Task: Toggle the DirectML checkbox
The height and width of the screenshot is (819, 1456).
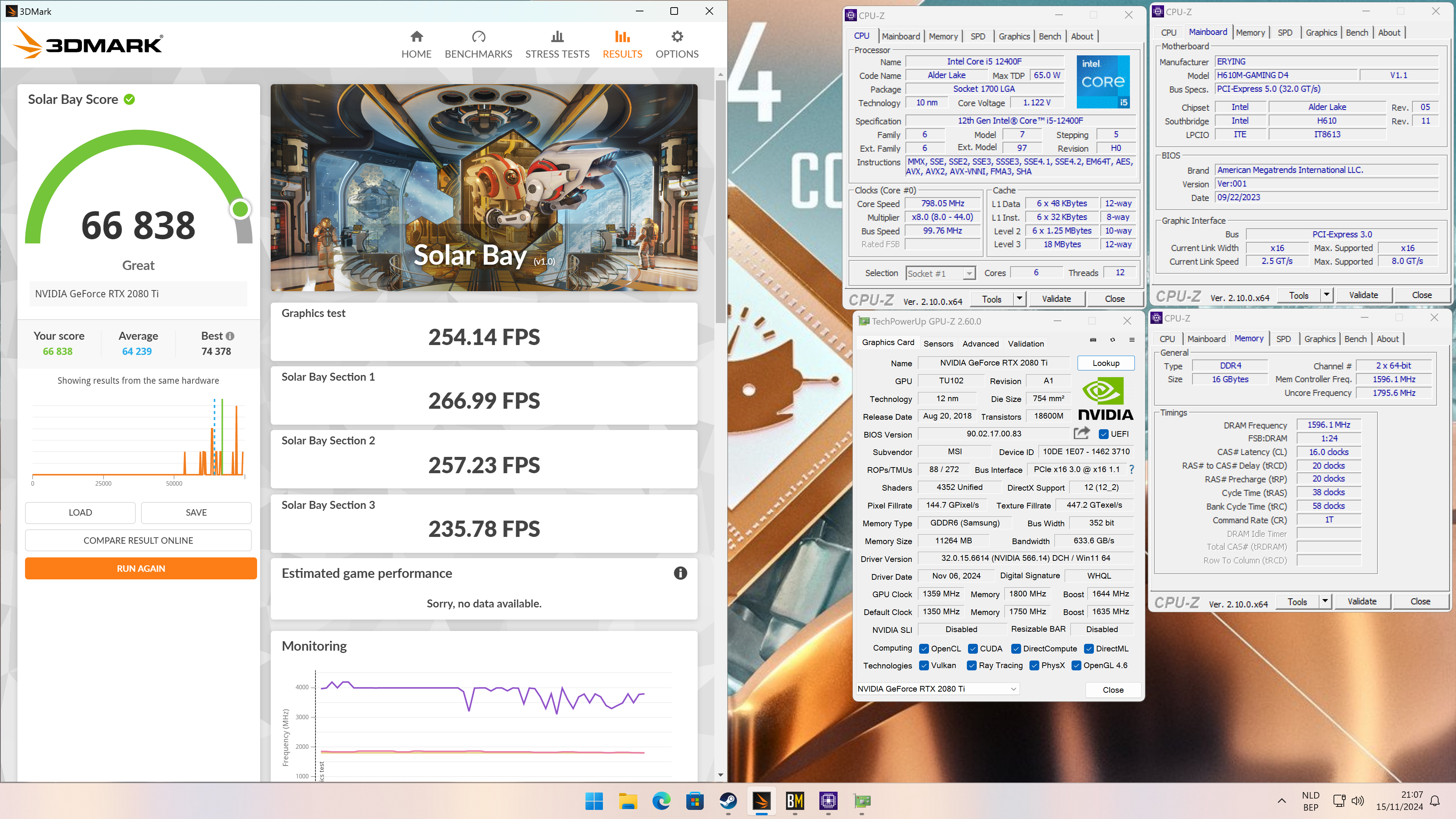Action: pyautogui.click(x=1089, y=649)
